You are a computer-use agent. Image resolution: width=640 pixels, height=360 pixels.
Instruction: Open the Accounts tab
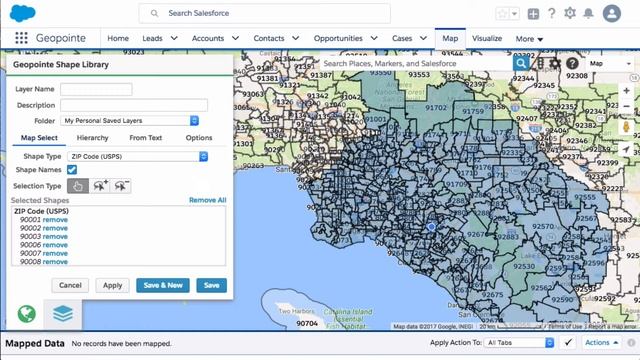click(208, 38)
